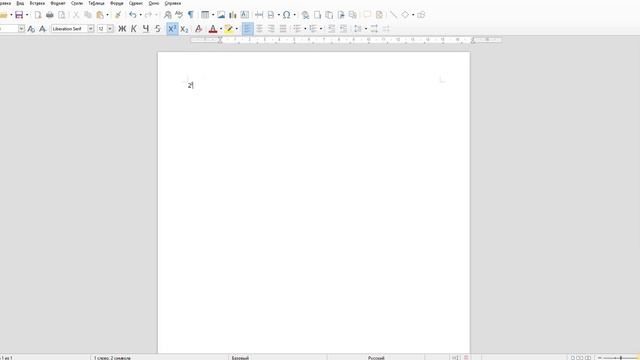
Task: Click the Numbered list icon
Action: click(313, 29)
